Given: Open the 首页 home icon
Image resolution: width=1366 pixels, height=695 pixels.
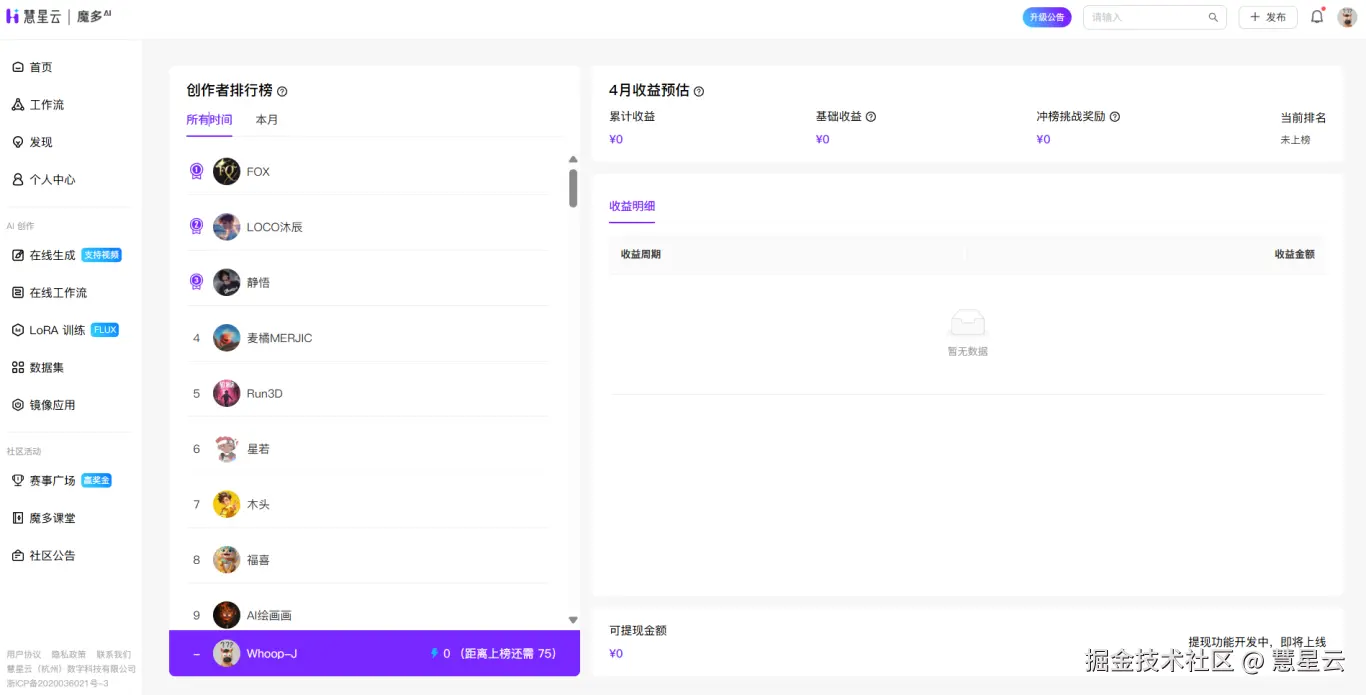Looking at the screenshot, I should 17,67.
